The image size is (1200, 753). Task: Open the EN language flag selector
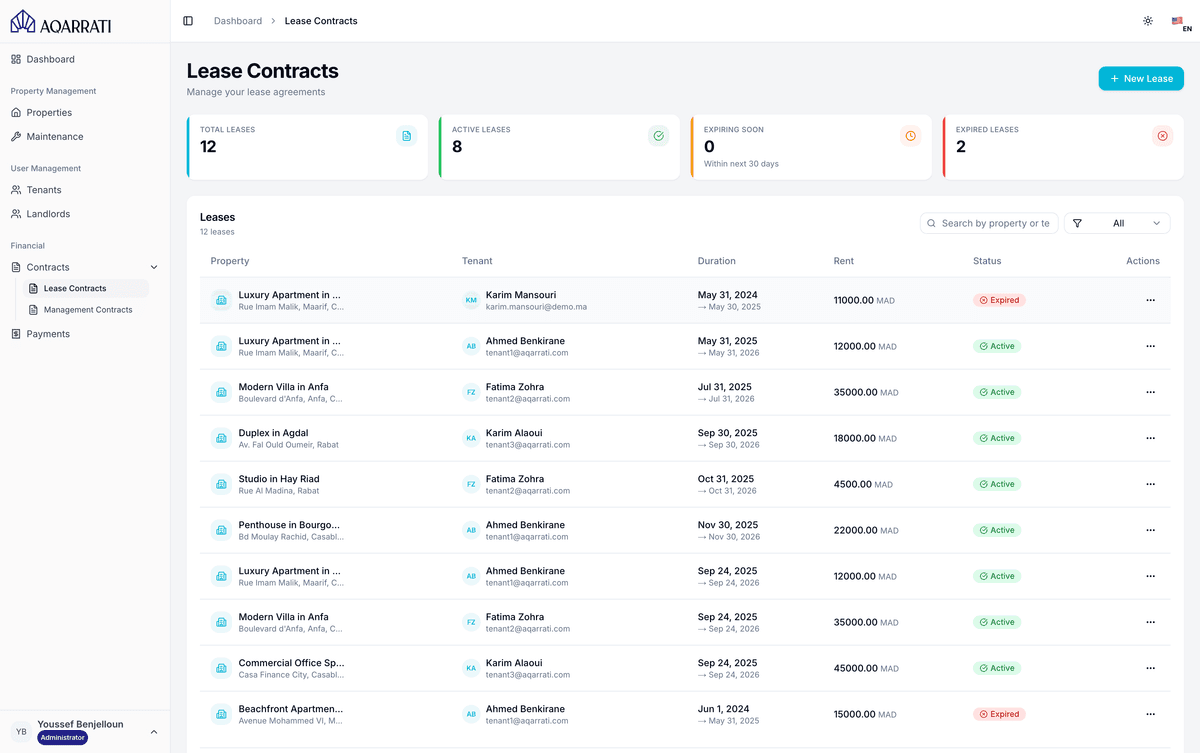(1180, 23)
